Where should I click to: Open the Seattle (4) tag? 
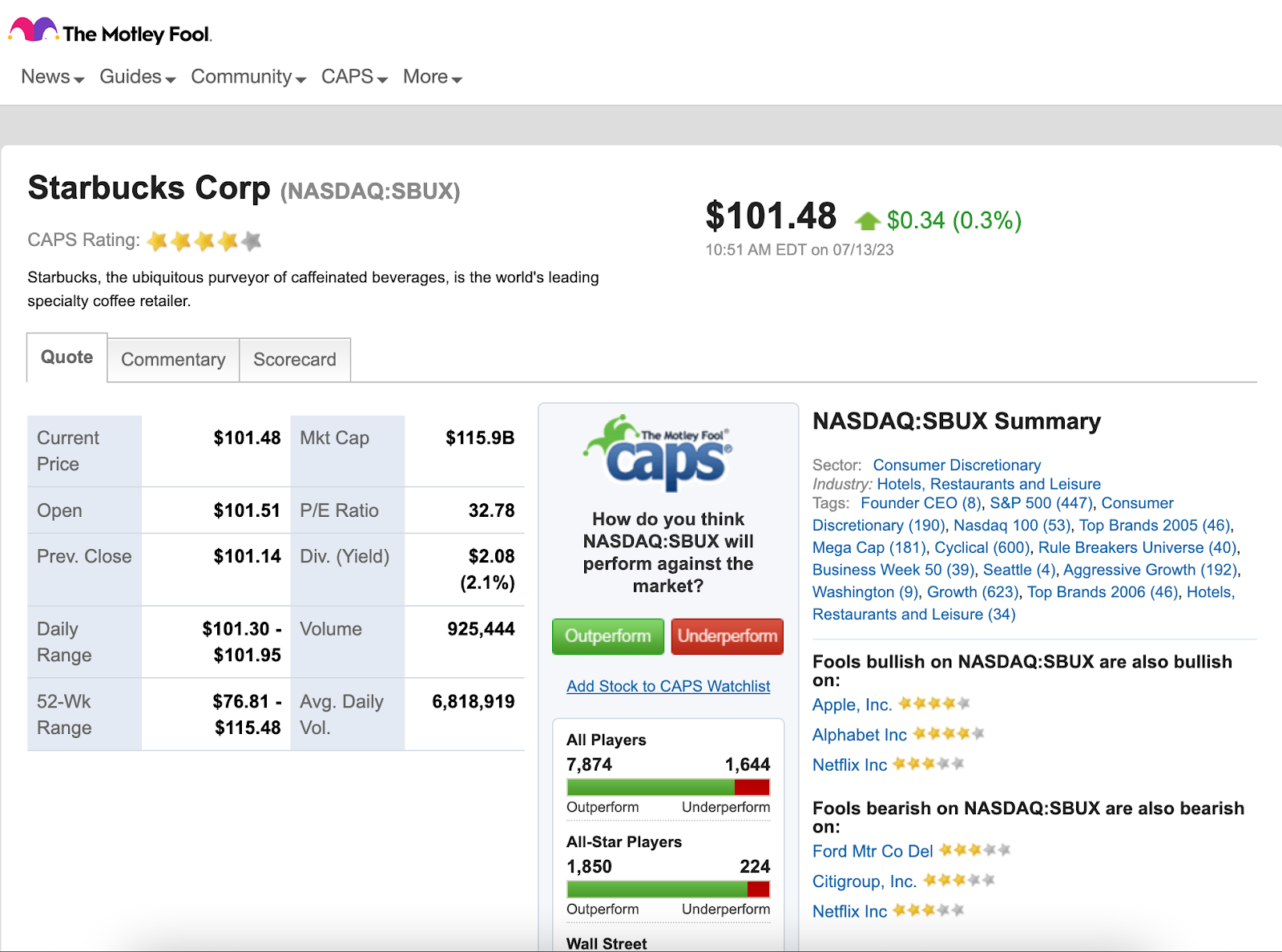[1019, 570]
